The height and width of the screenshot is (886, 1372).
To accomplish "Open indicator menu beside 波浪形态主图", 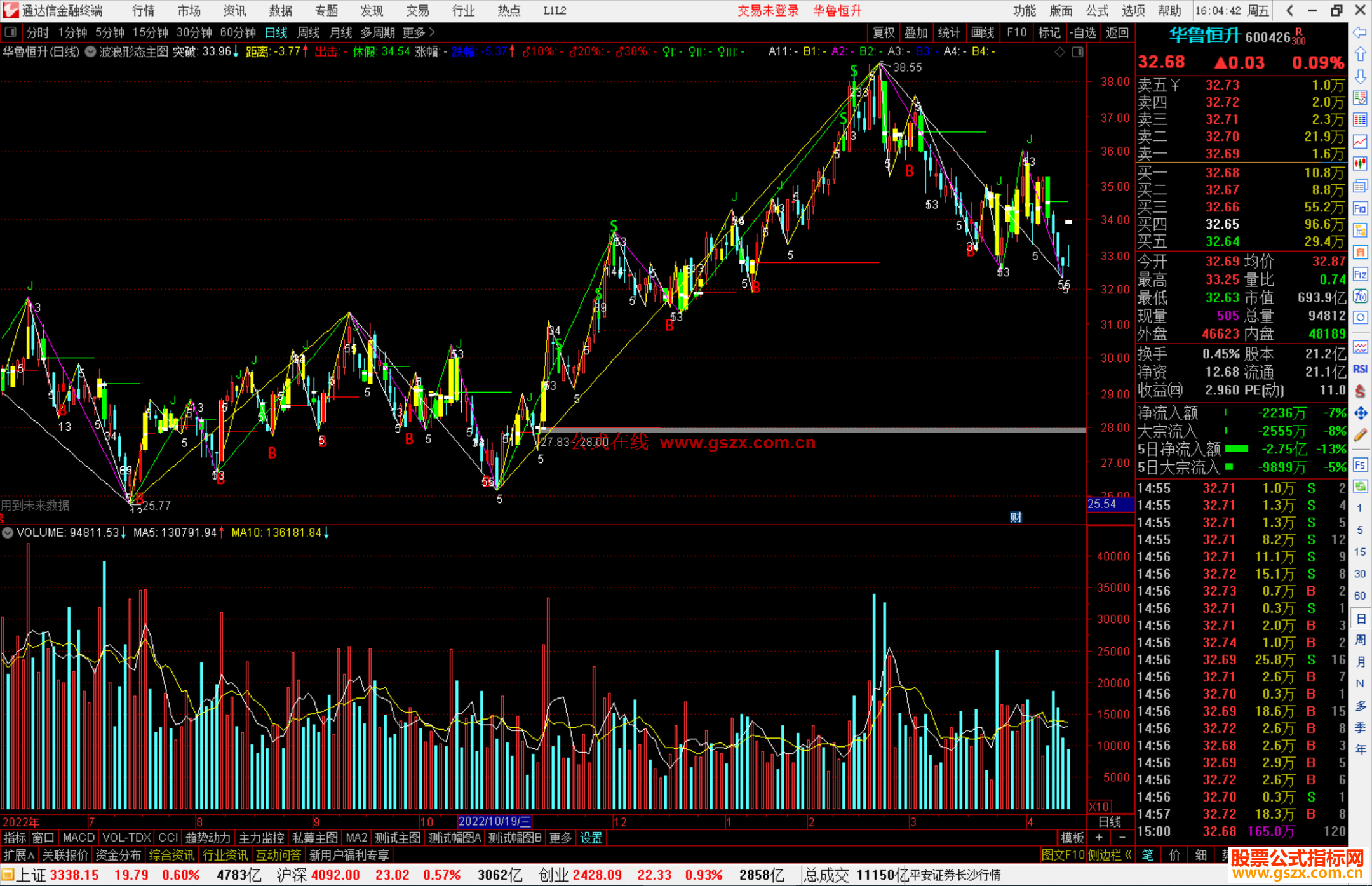I will (x=91, y=52).
